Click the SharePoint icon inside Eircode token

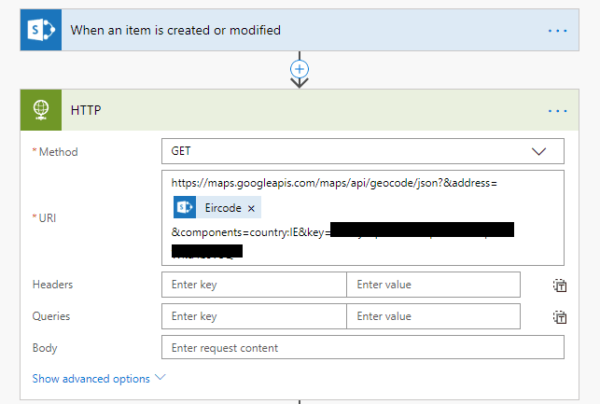coord(185,208)
